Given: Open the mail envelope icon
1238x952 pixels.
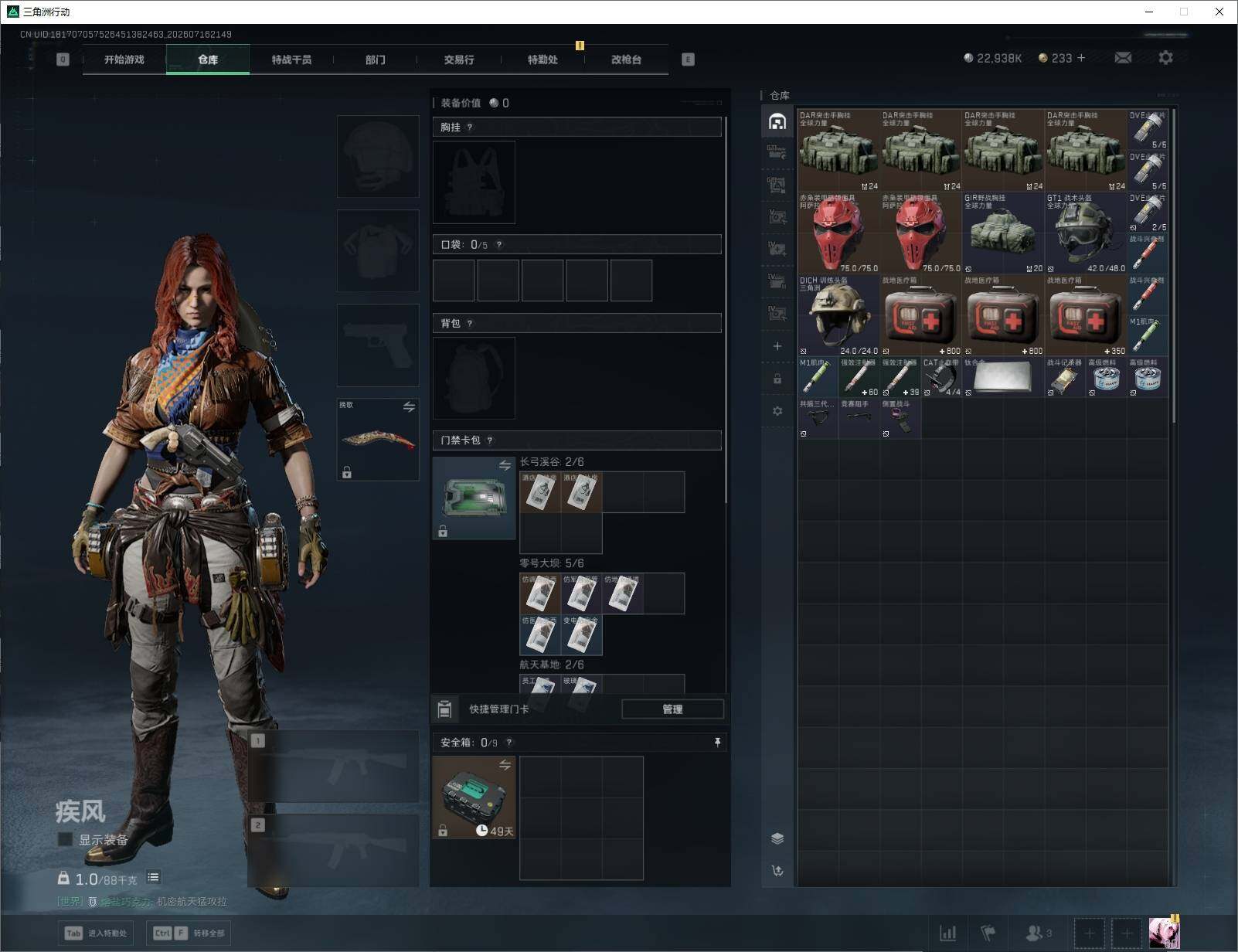Looking at the screenshot, I should click(1123, 58).
